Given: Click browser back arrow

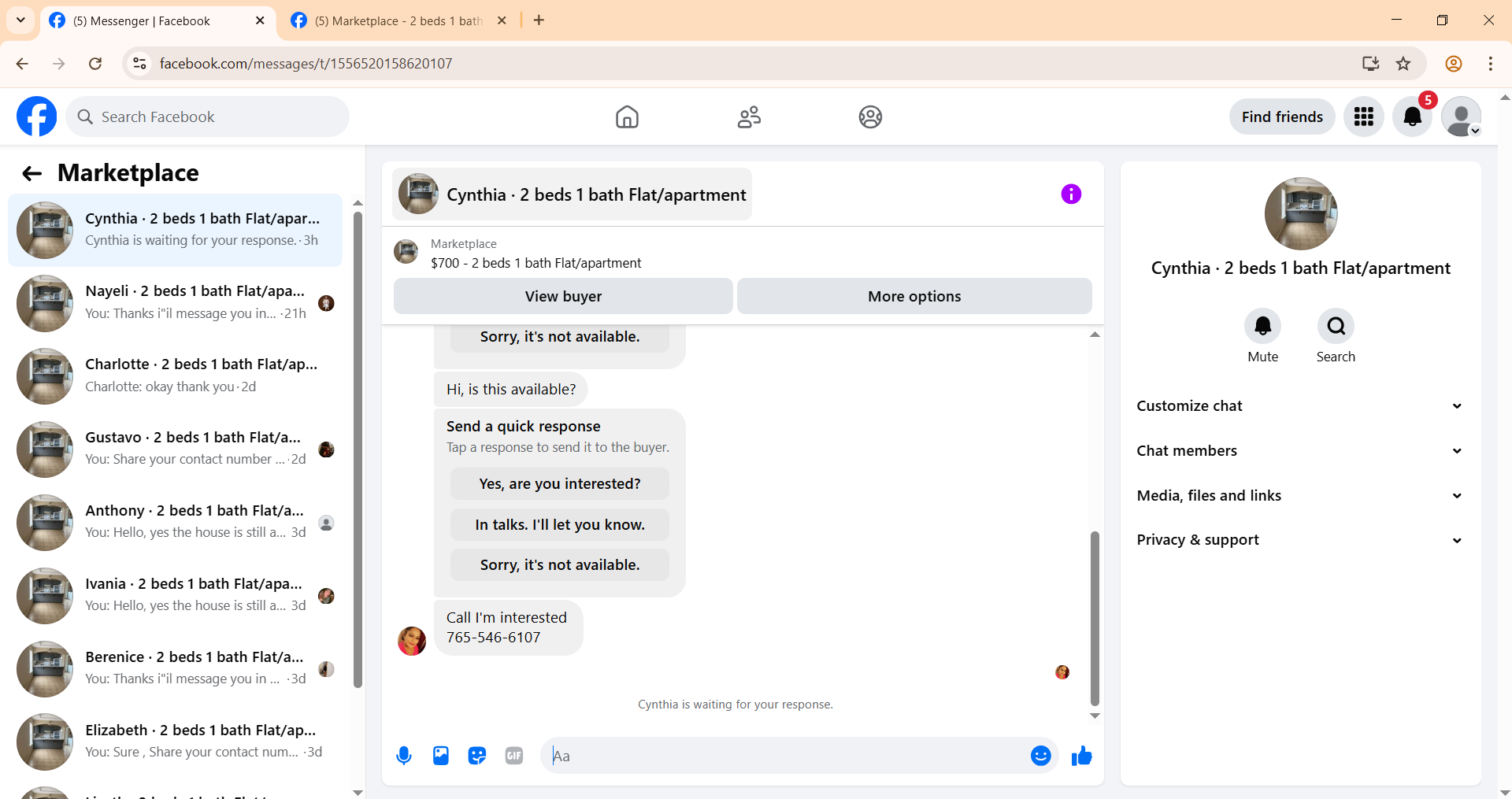Looking at the screenshot, I should coord(22,64).
